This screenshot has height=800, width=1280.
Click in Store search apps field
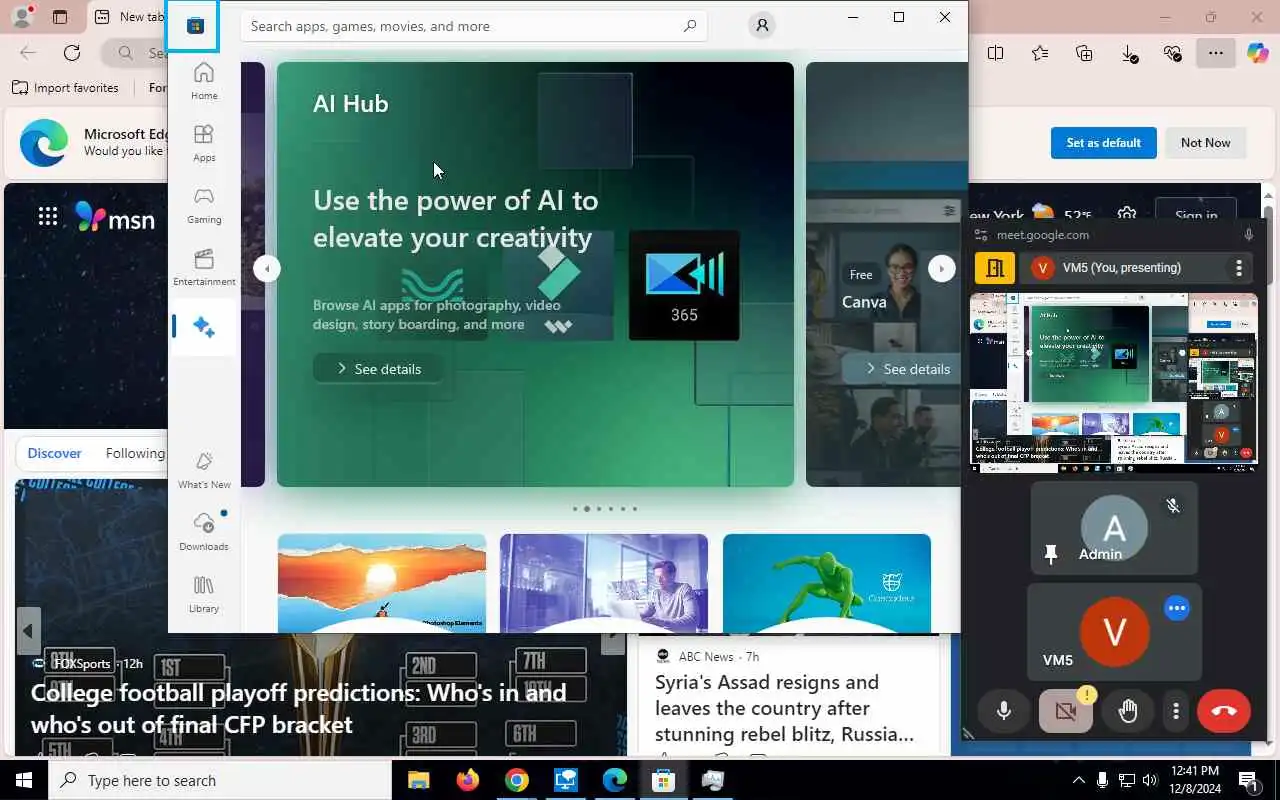tap(473, 26)
